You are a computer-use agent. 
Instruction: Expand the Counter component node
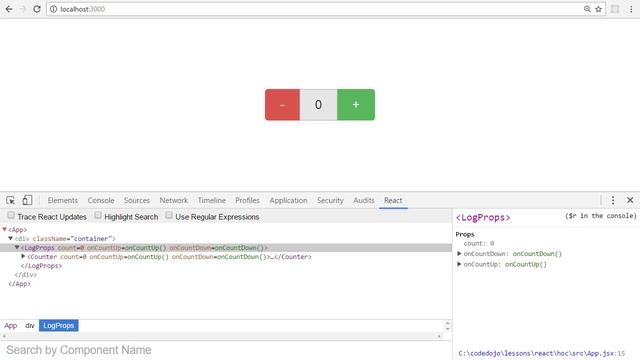[x=23, y=256]
